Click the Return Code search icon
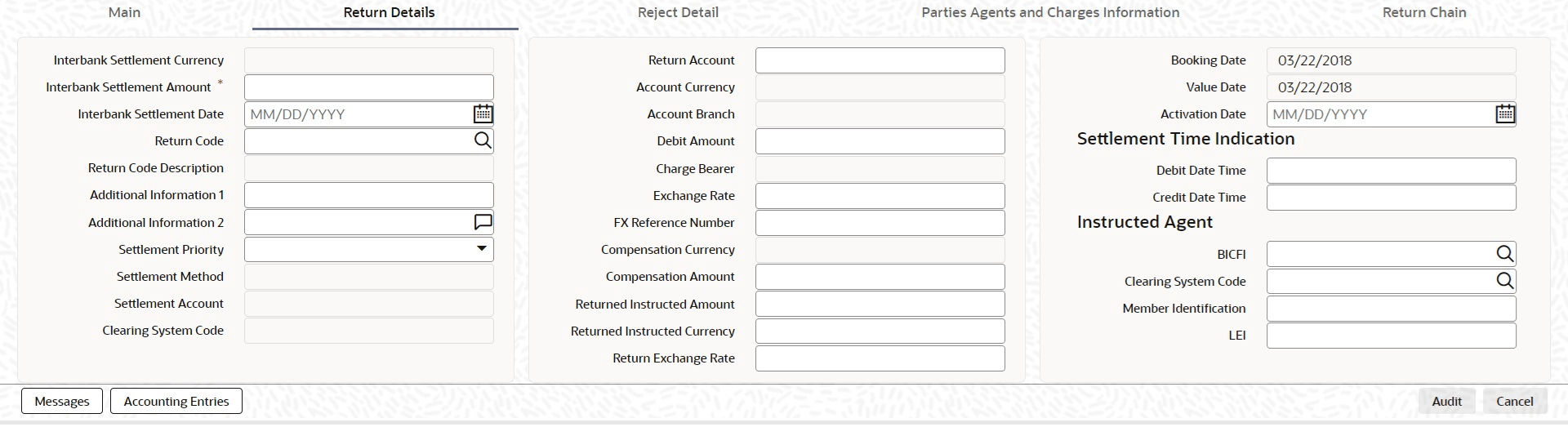The image size is (1568, 427). tap(483, 141)
